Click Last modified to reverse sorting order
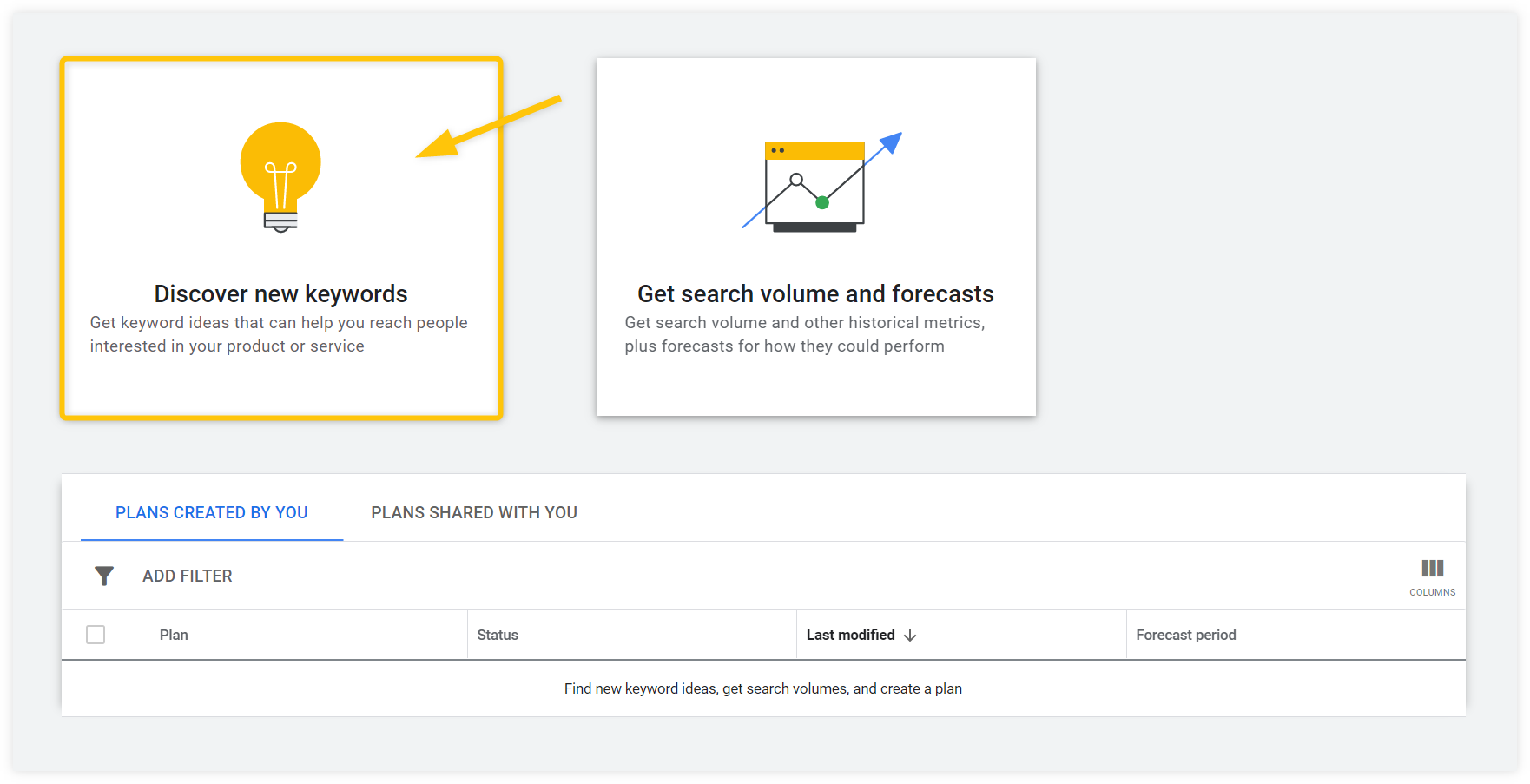 click(x=850, y=635)
